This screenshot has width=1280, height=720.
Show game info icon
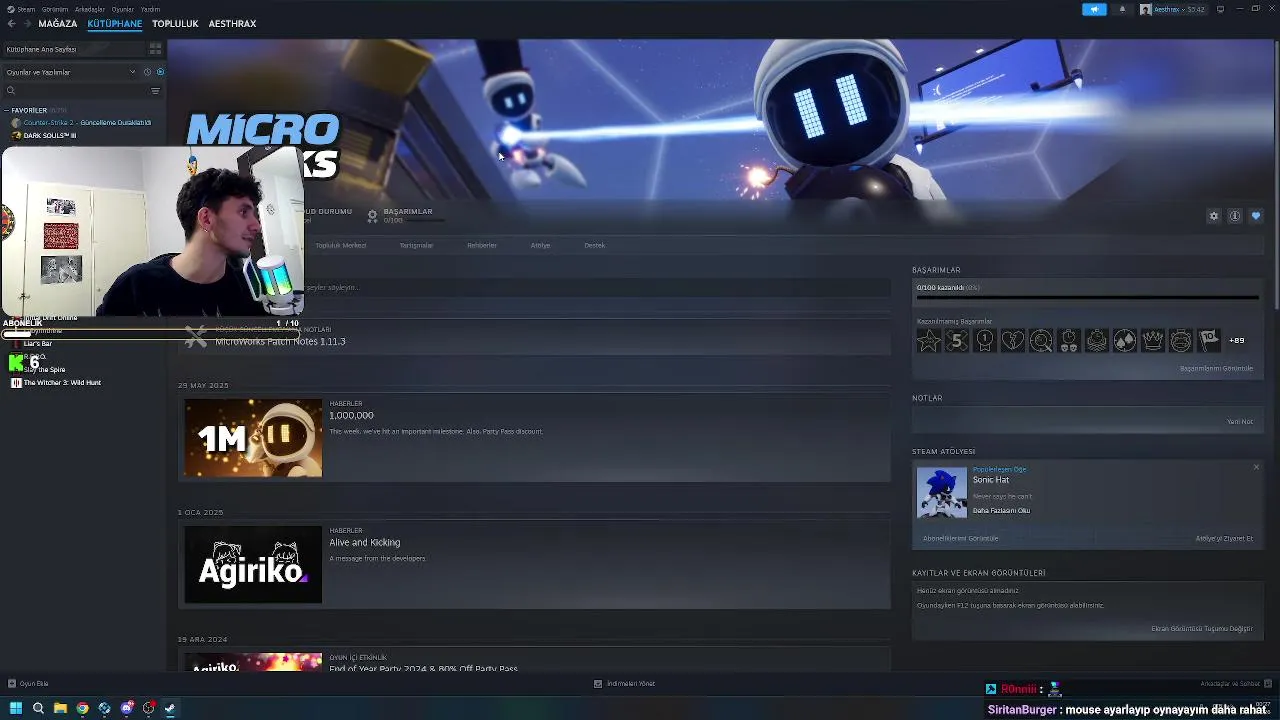(x=1235, y=216)
